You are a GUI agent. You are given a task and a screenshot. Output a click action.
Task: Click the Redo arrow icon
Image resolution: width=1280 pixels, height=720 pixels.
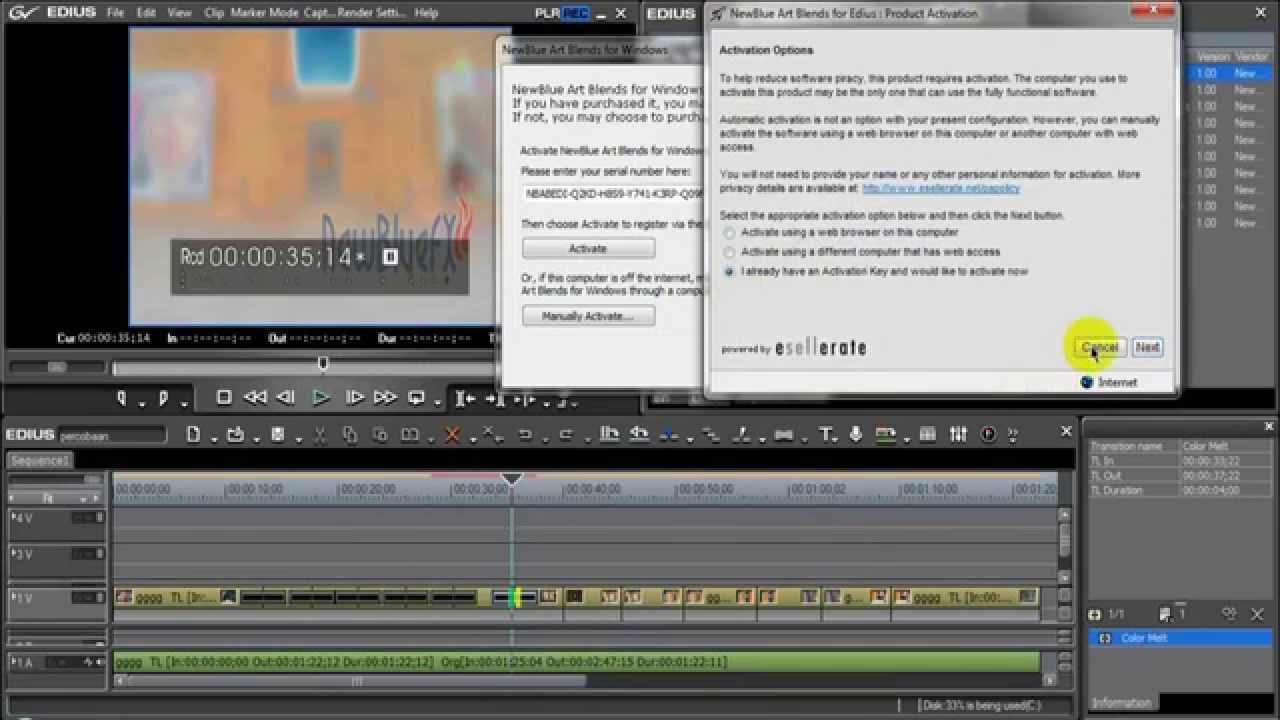point(565,434)
